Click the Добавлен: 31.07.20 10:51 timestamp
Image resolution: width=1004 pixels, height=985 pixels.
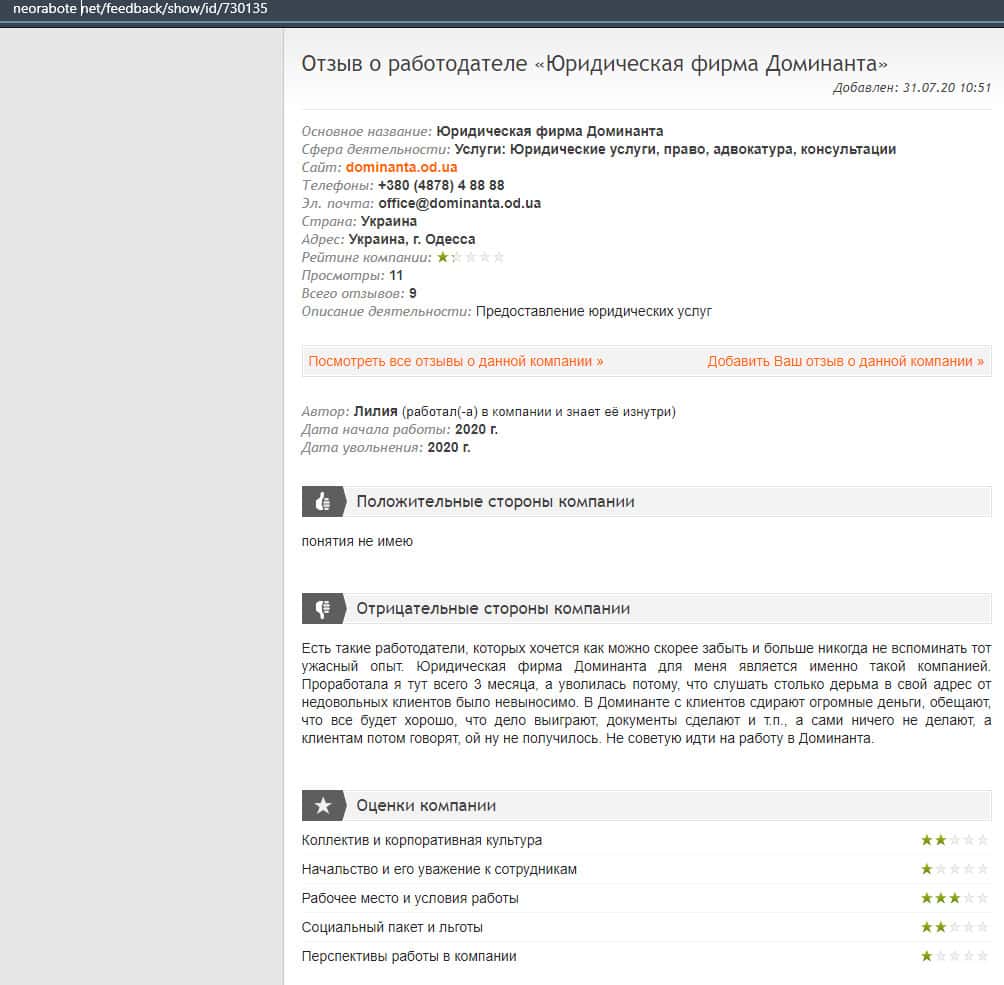tap(912, 88)
